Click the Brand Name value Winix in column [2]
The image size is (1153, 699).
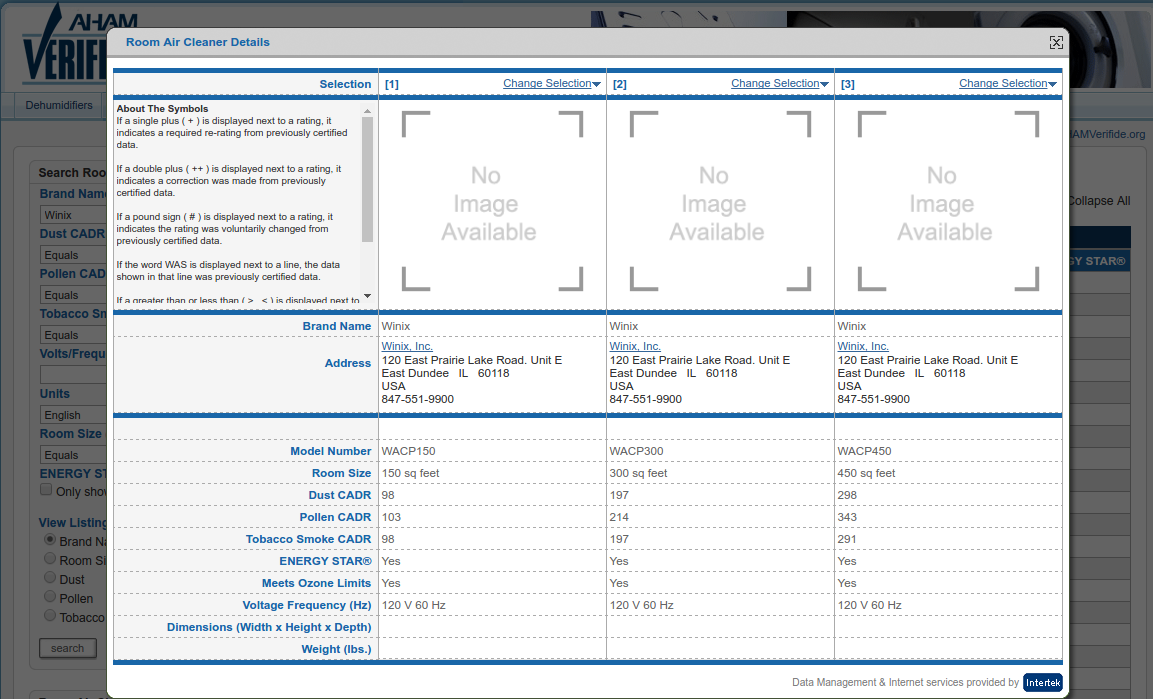click(x=624, y=326)
